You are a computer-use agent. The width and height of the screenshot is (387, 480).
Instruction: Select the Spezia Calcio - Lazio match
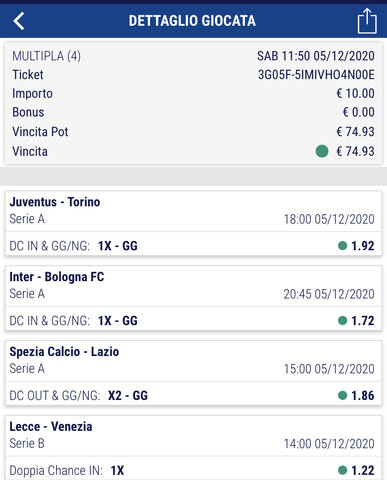click(64, 352)
